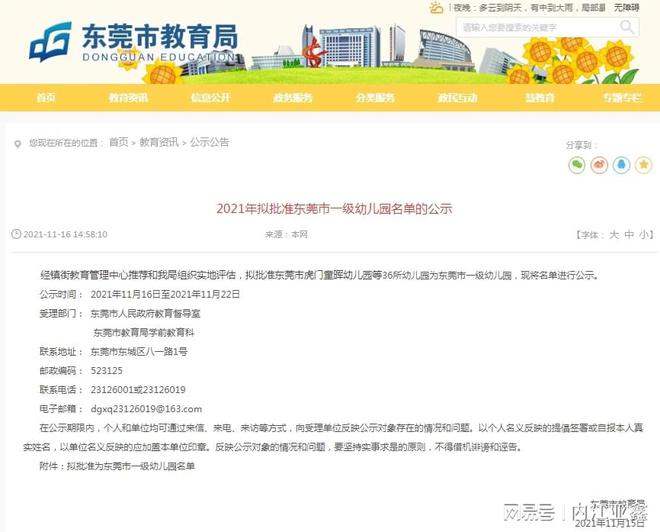Open 分类服务 navigation menu

click(x=375, y=98)
